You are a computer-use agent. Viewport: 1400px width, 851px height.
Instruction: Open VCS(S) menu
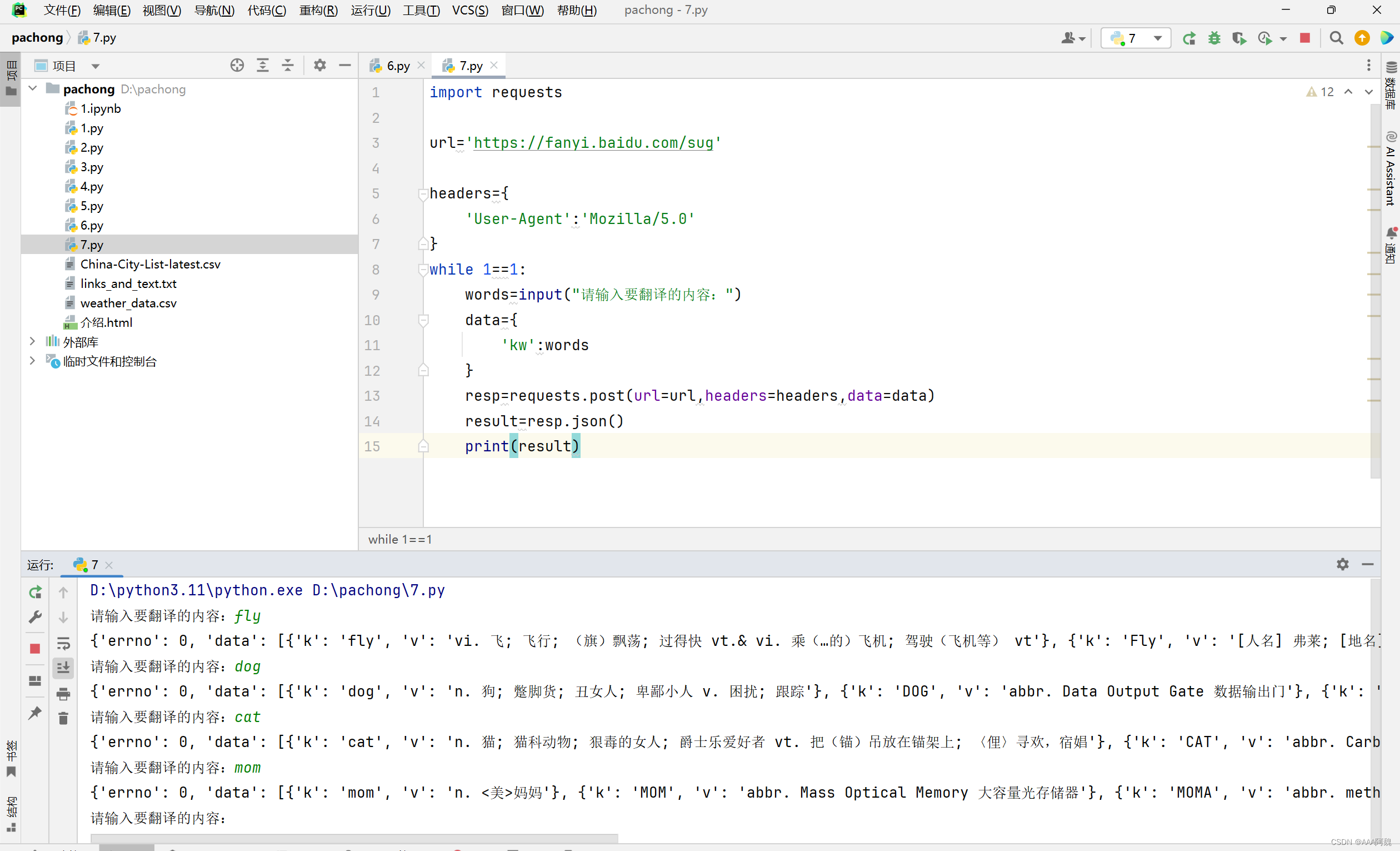[x=470, y=10]
